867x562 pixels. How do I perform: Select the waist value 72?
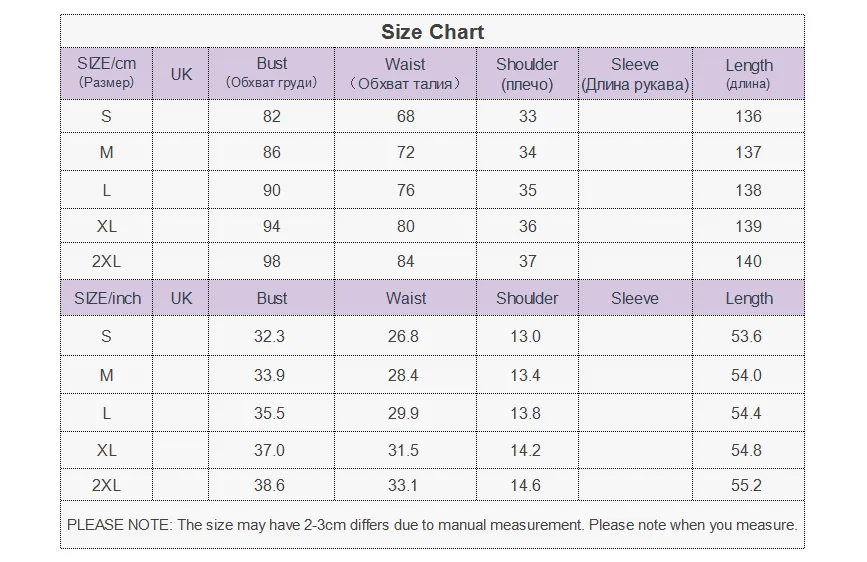(x=405, y=153)
